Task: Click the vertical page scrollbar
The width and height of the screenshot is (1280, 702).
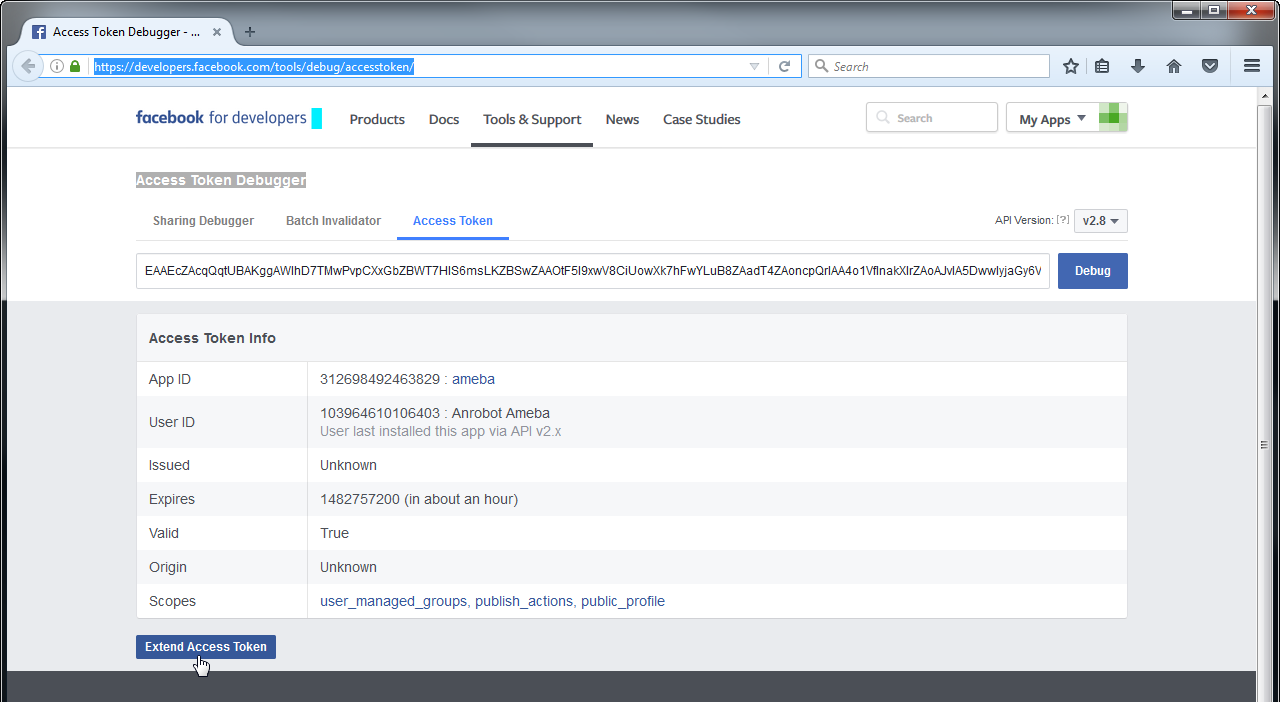Action: (x=1264, y=445)
